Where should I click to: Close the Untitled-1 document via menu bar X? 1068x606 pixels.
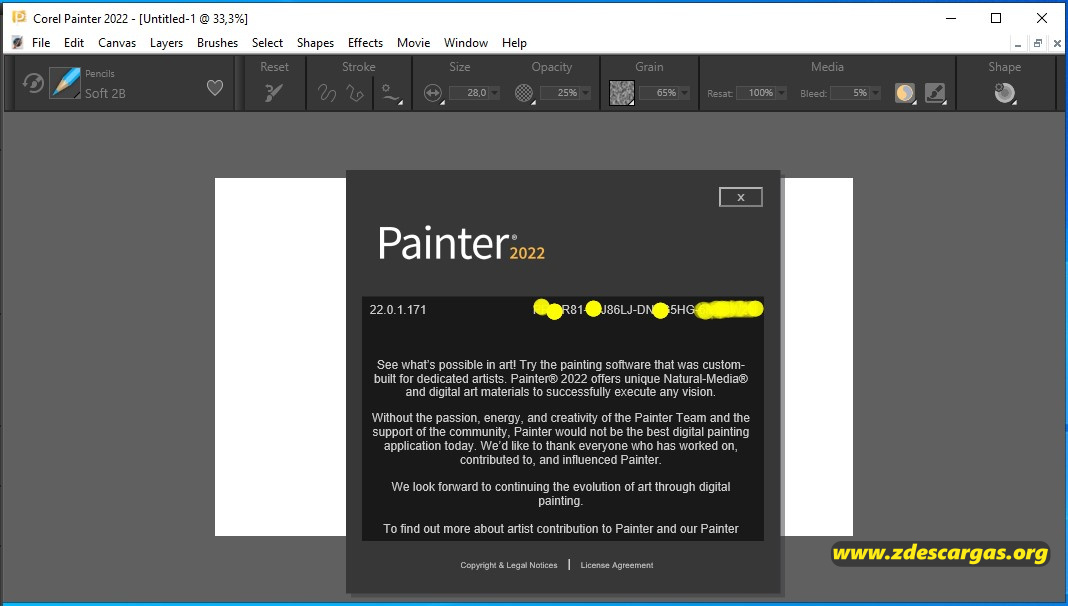(1057, 44)
